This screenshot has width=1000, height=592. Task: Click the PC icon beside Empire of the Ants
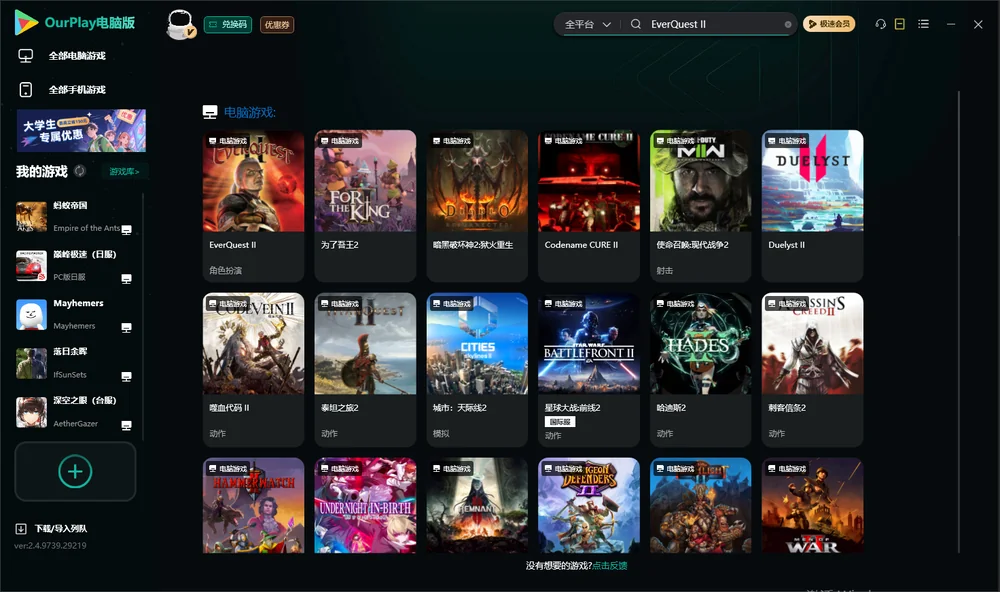pos(126,230)
